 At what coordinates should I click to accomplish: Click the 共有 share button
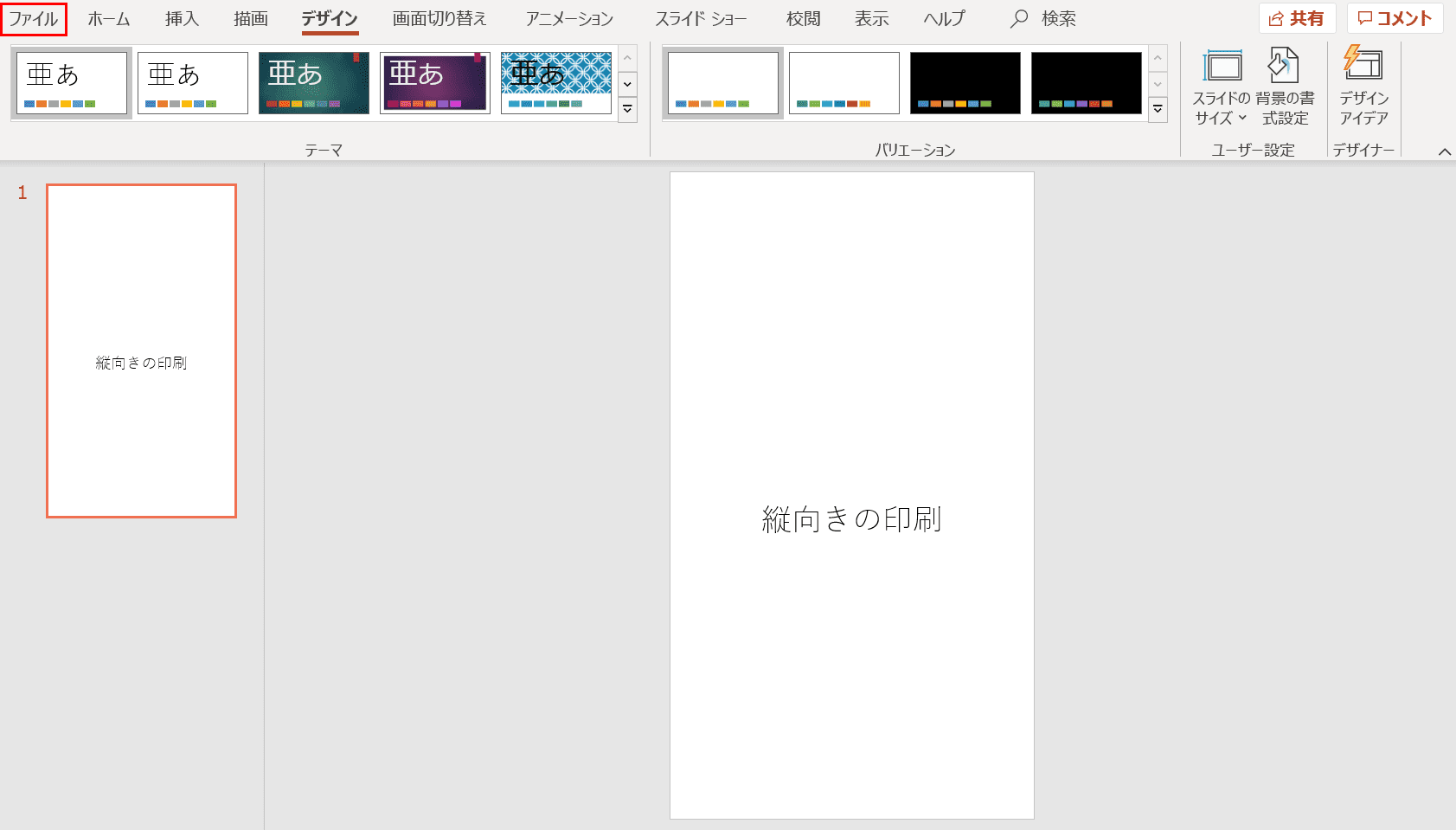coord(1297,18)
